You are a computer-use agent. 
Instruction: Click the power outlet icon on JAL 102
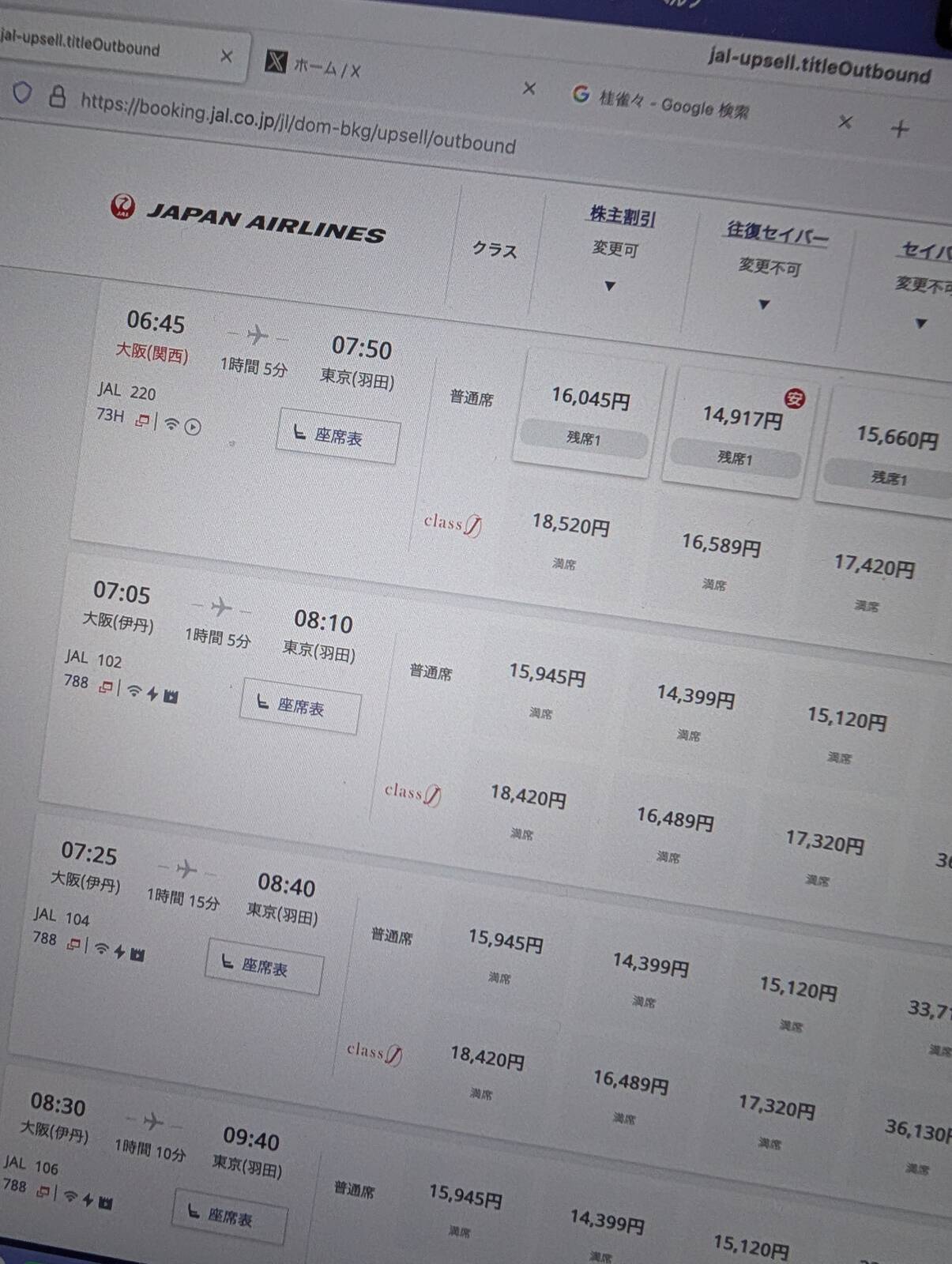pos(152,694)
